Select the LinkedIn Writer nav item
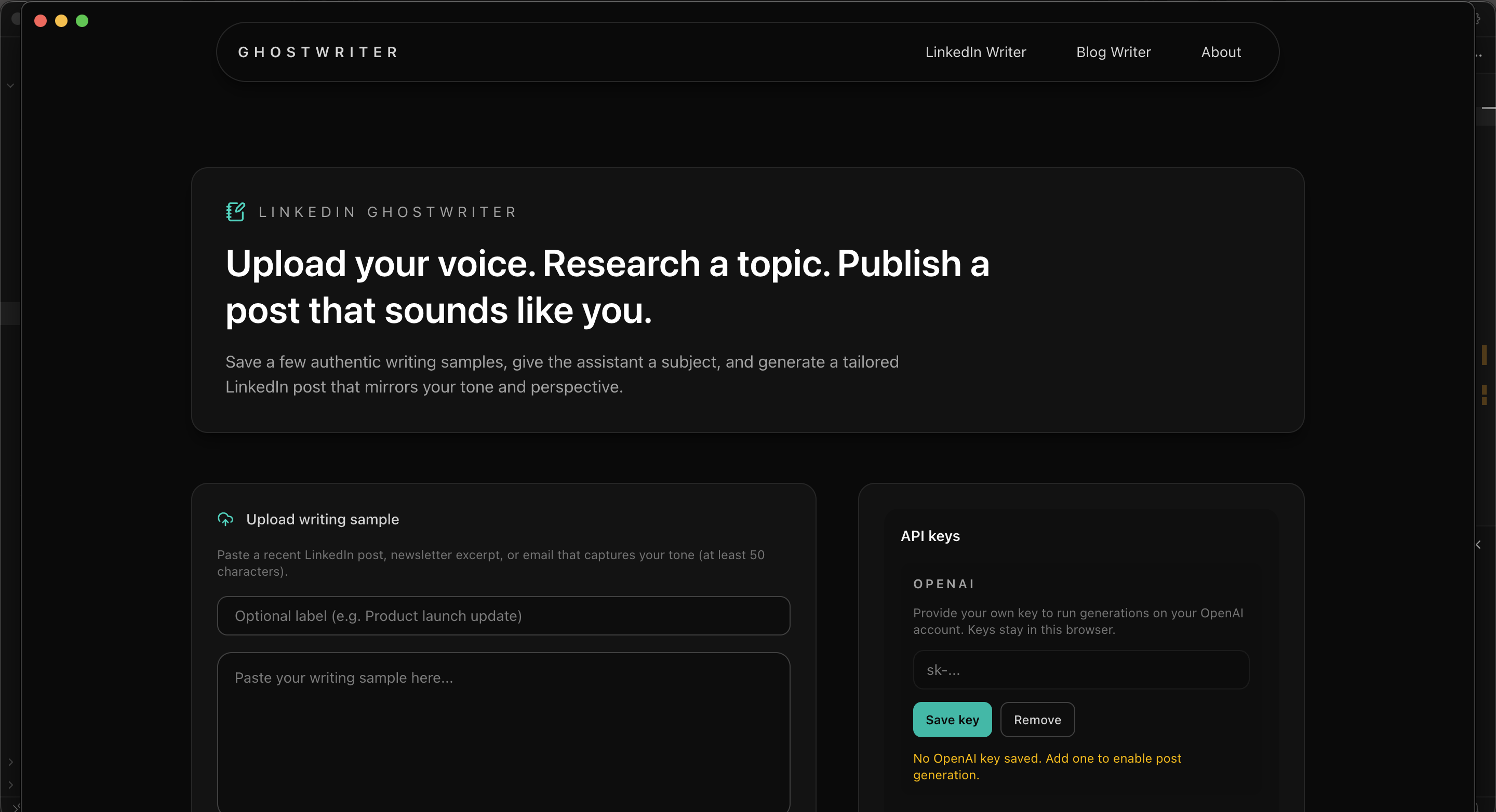 point(975,51)
